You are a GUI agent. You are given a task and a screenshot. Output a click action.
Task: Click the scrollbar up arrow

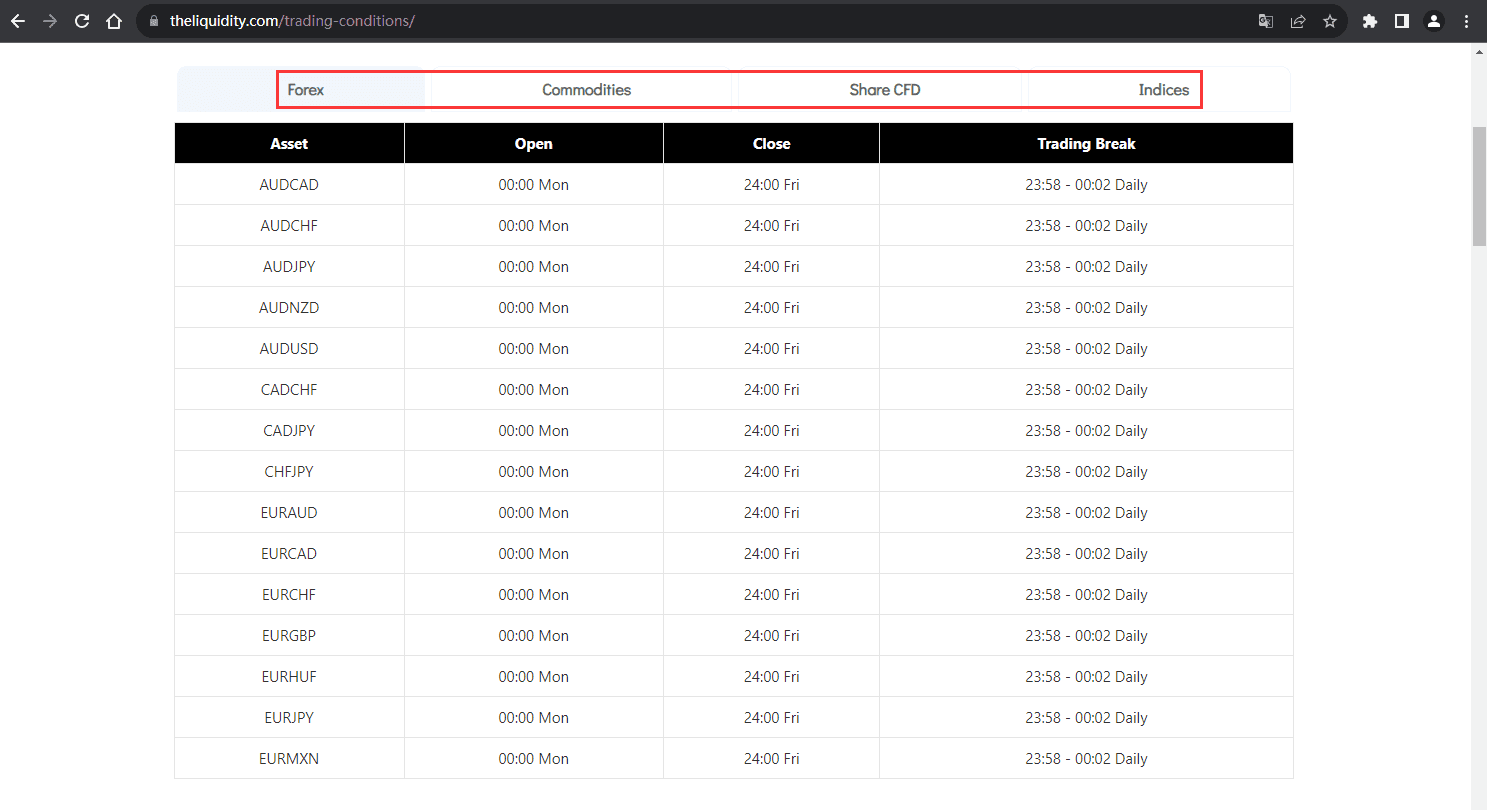(1479, 50)
